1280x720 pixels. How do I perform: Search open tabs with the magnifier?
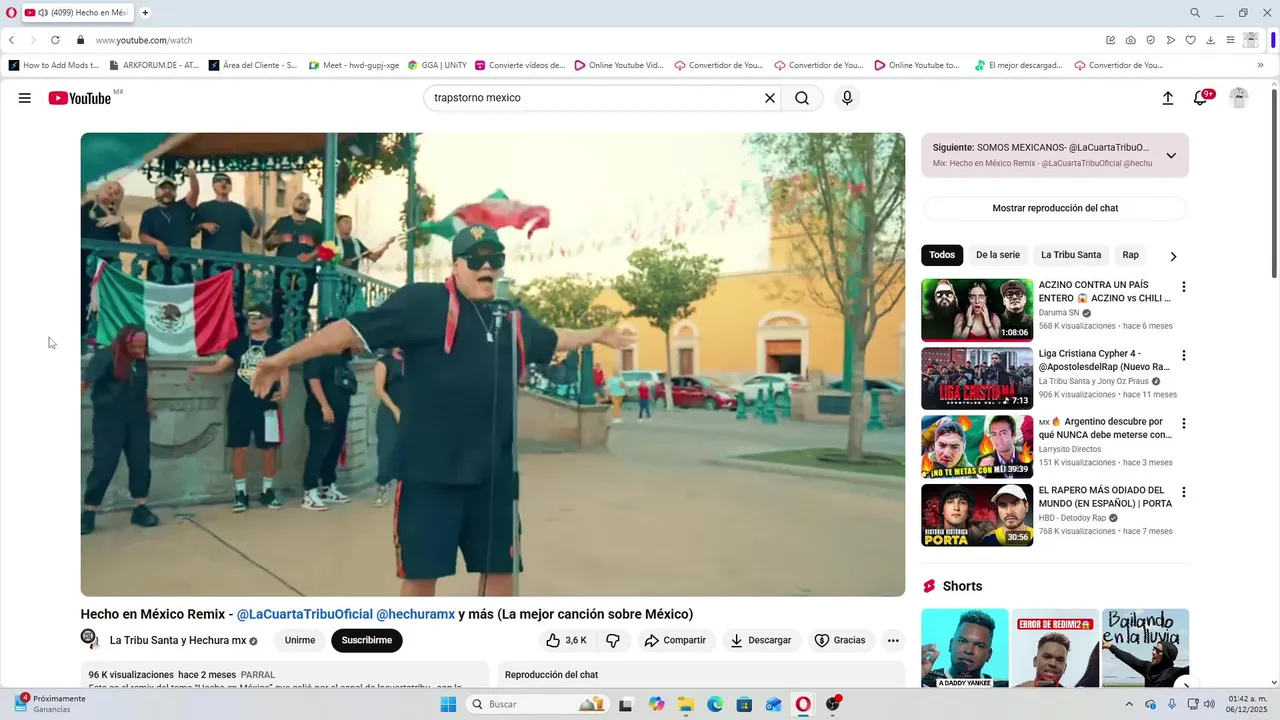tap(1195, 13)
